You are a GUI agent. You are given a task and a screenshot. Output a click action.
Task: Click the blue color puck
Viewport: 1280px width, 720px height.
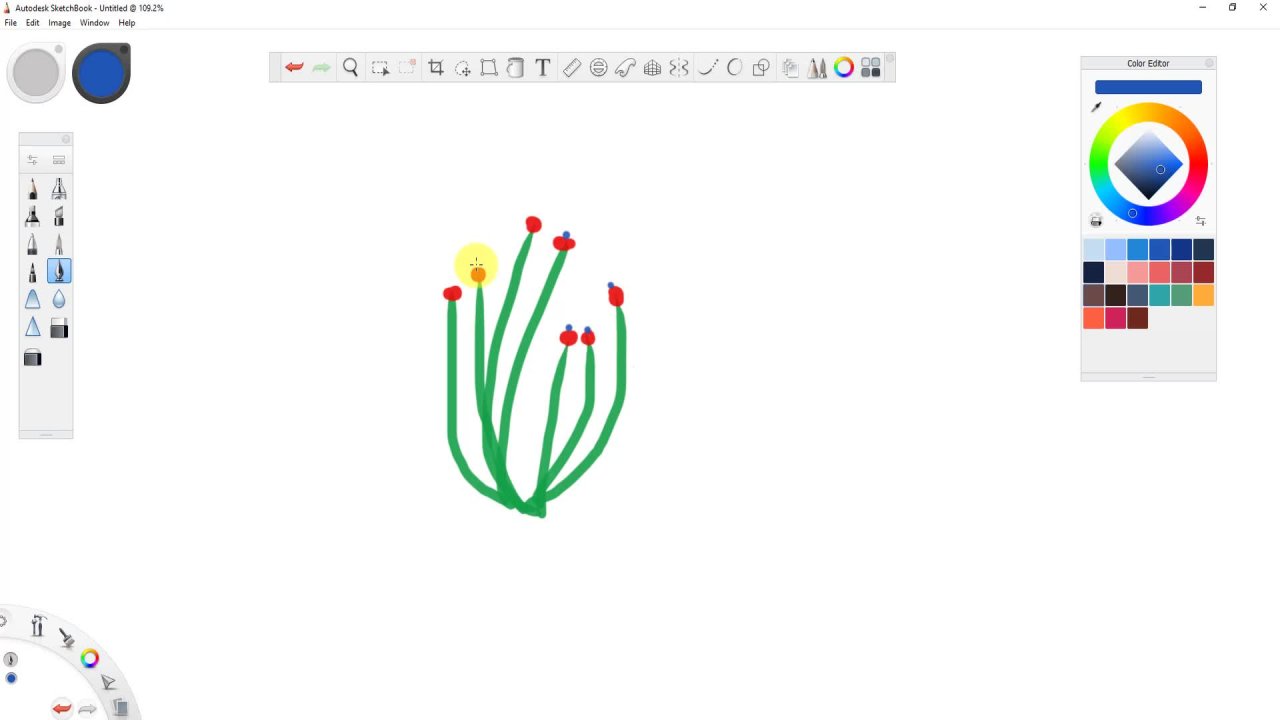(101, 73)
